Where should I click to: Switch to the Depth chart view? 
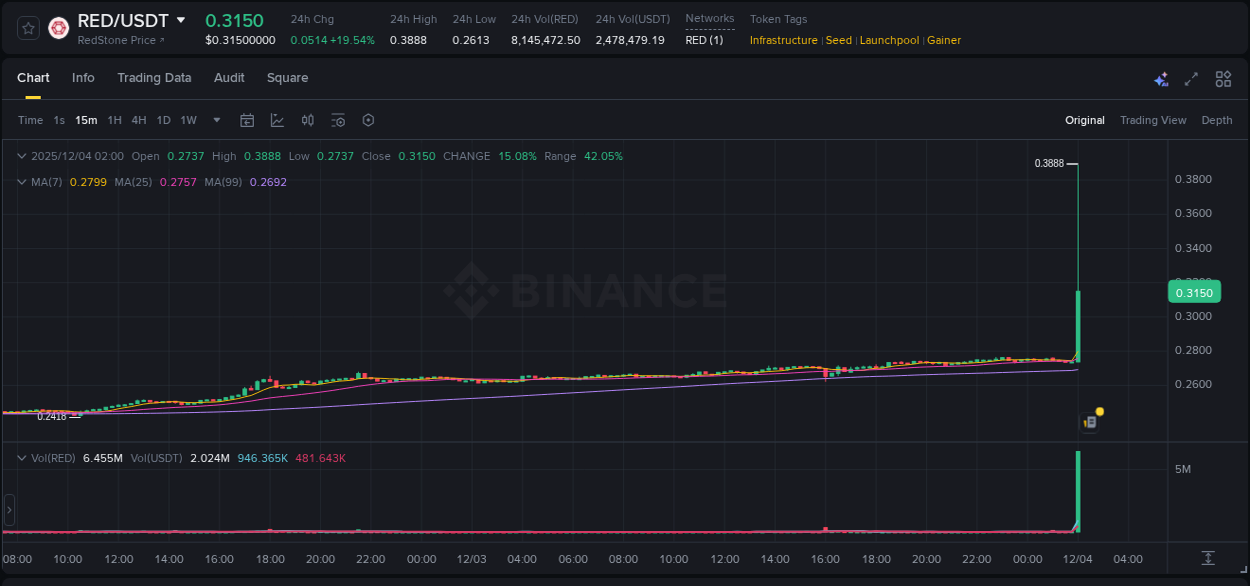[1217, 120]
